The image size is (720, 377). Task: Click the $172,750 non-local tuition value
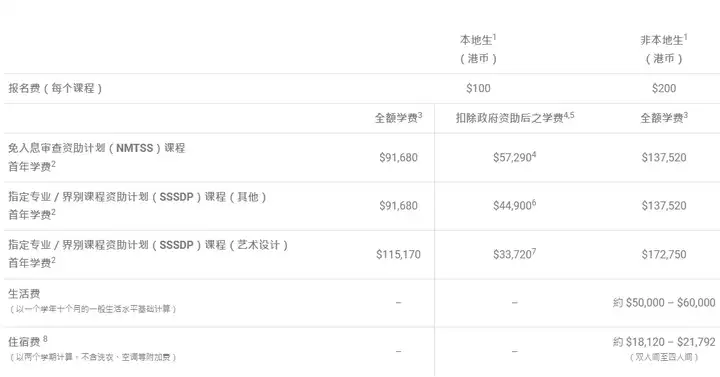point(664,254)
